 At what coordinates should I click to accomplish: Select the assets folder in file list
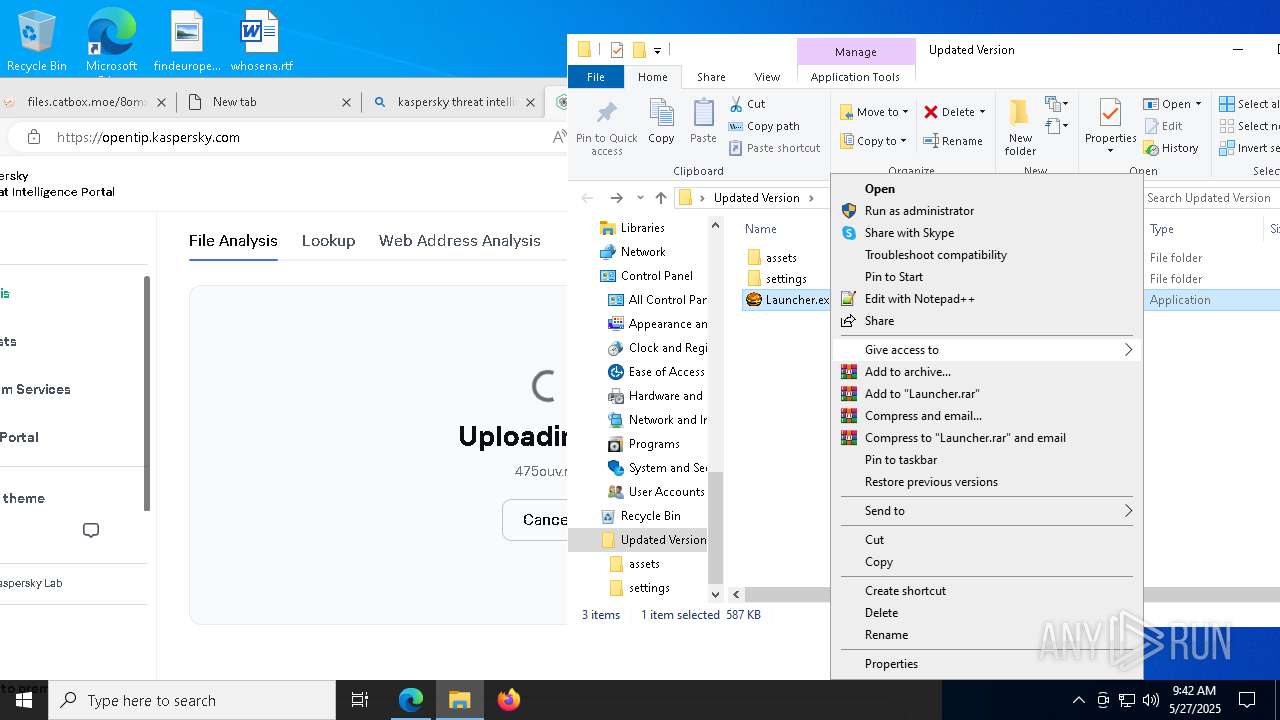click(780, 258)
